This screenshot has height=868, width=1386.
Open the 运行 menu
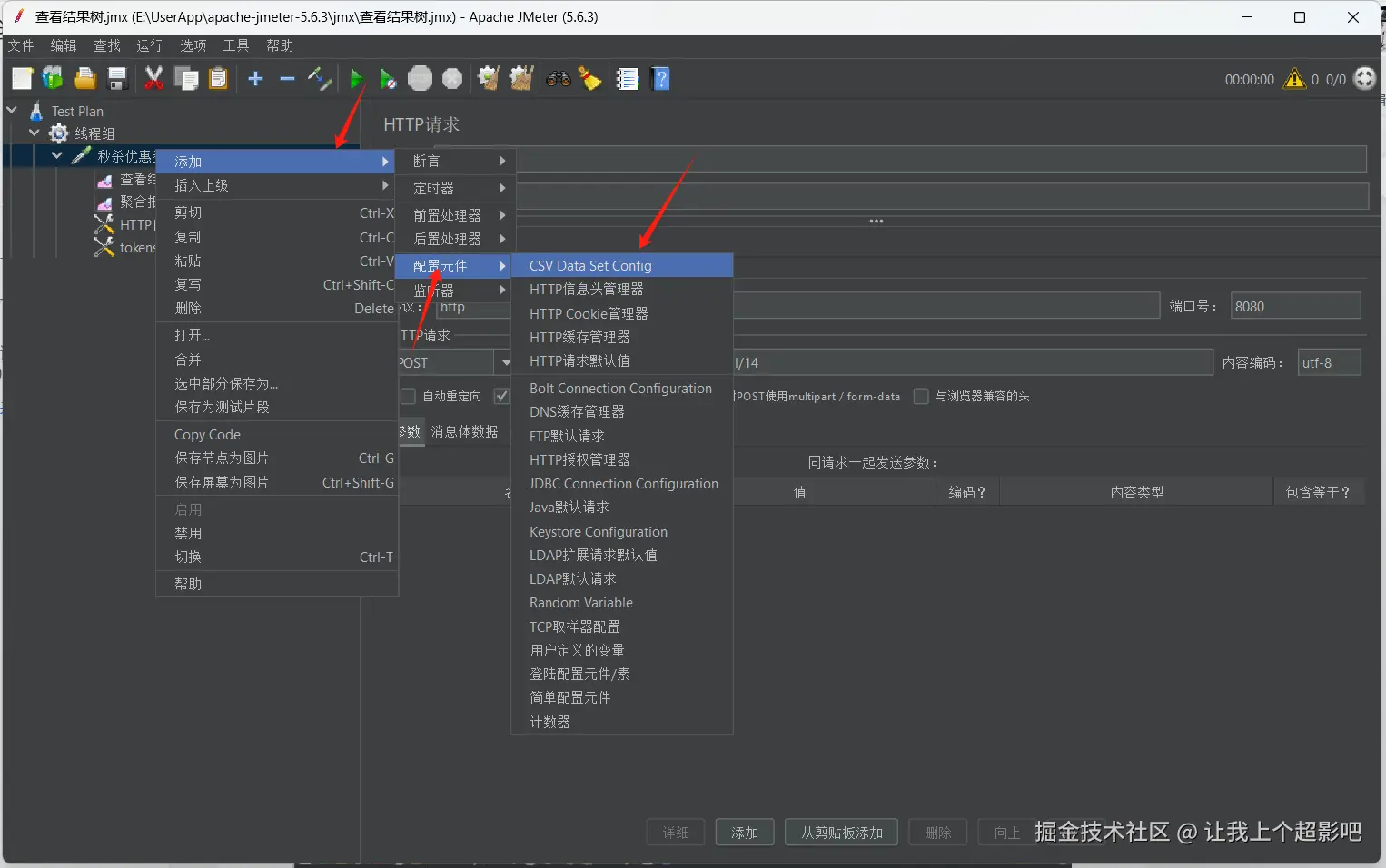[x=150, y=45]
